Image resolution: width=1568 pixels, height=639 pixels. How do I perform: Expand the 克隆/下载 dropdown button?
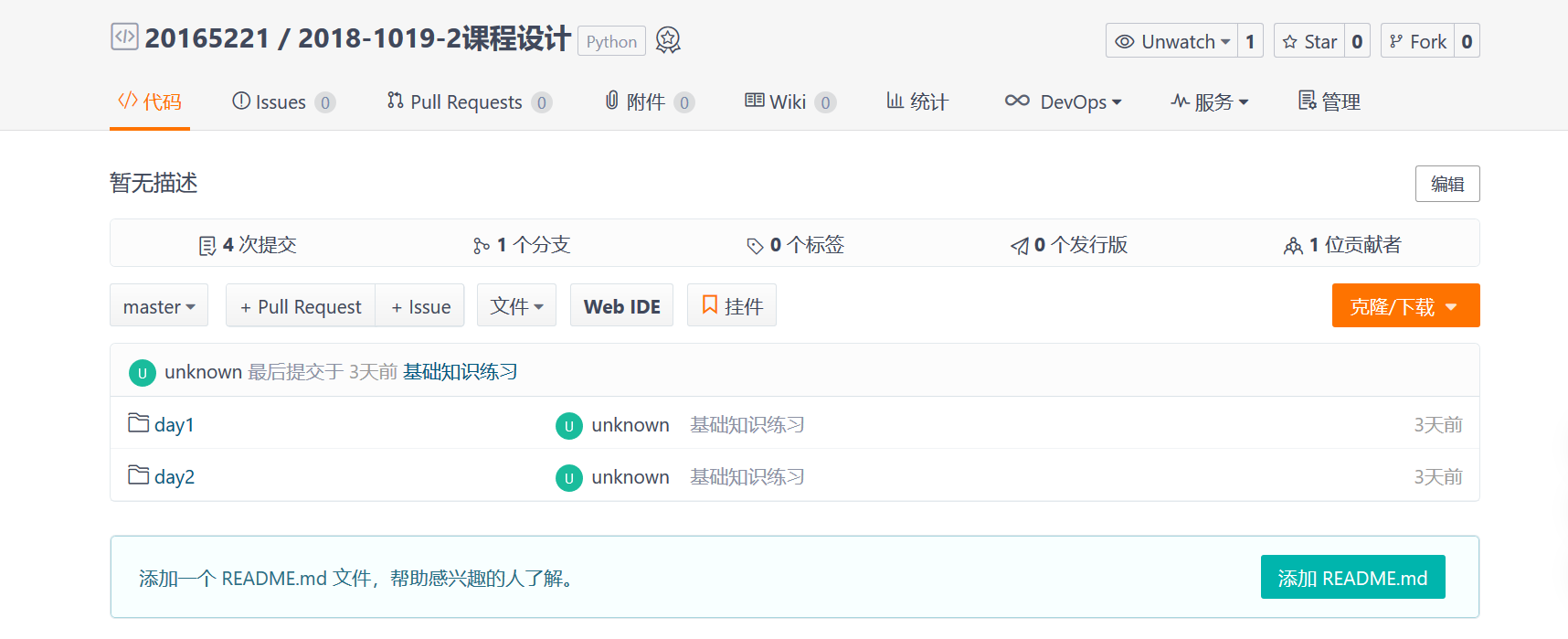pos(1405,306)
